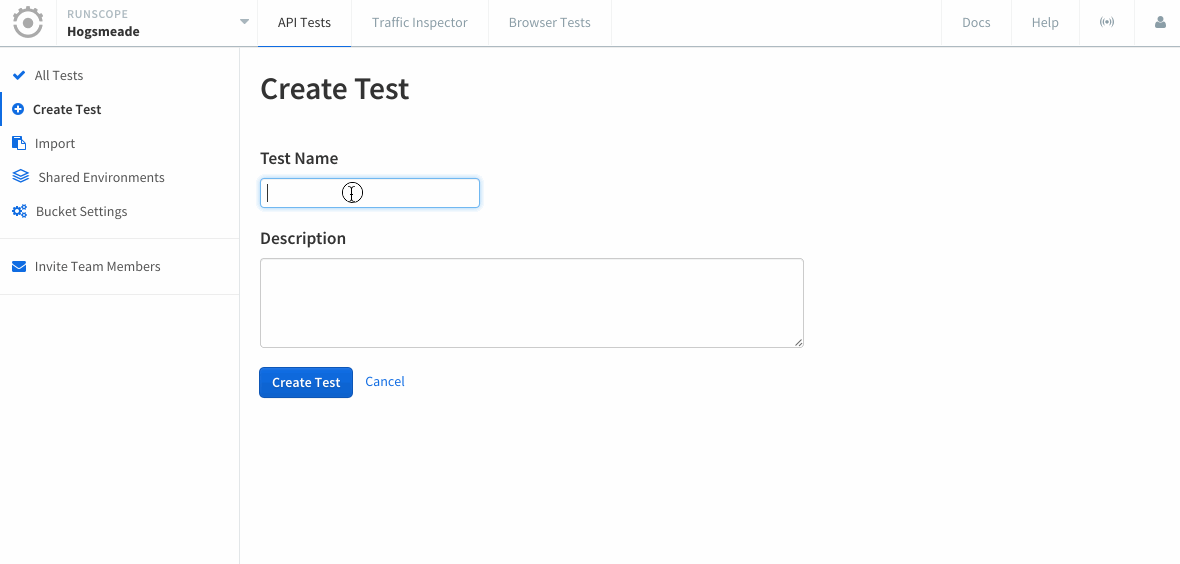Select the API Tests tab
1180x564 pixels.
(x=304, y=23)
